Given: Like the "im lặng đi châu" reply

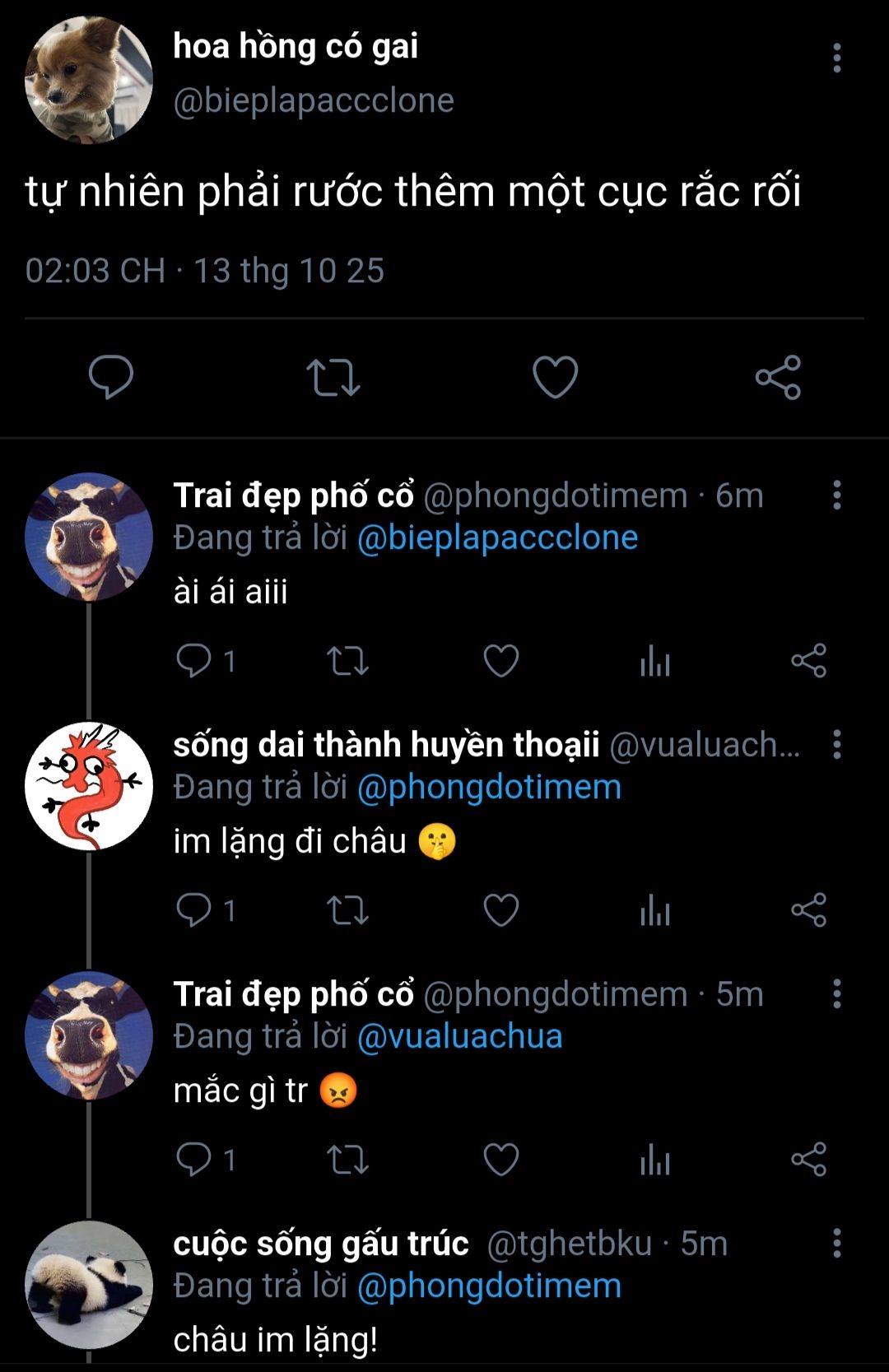Looking at the screenshot, I should (x=500, y=910).
